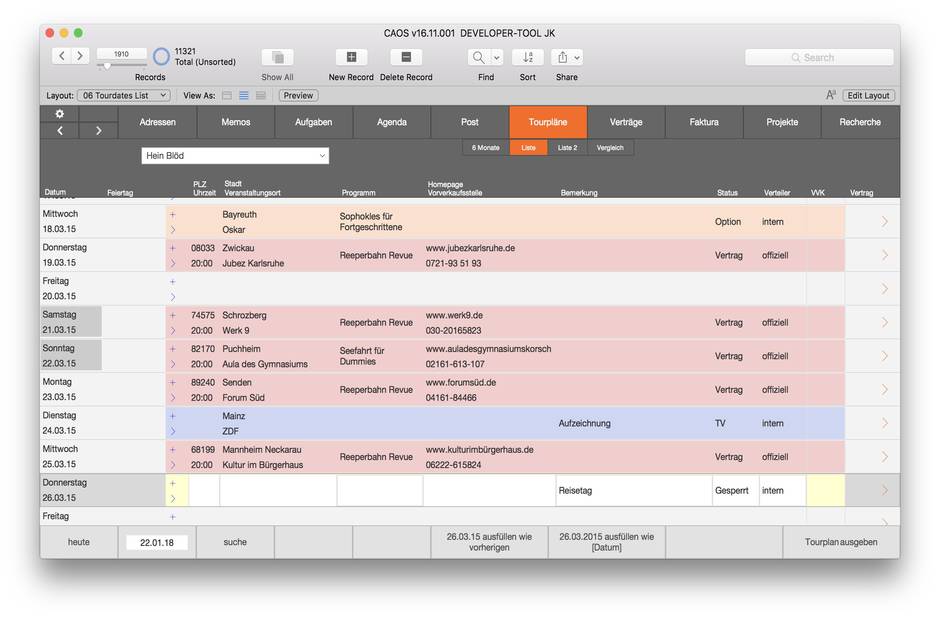
Task: Click plus icon in Sonntag 22.03.15 row
Action: point(173,348)
